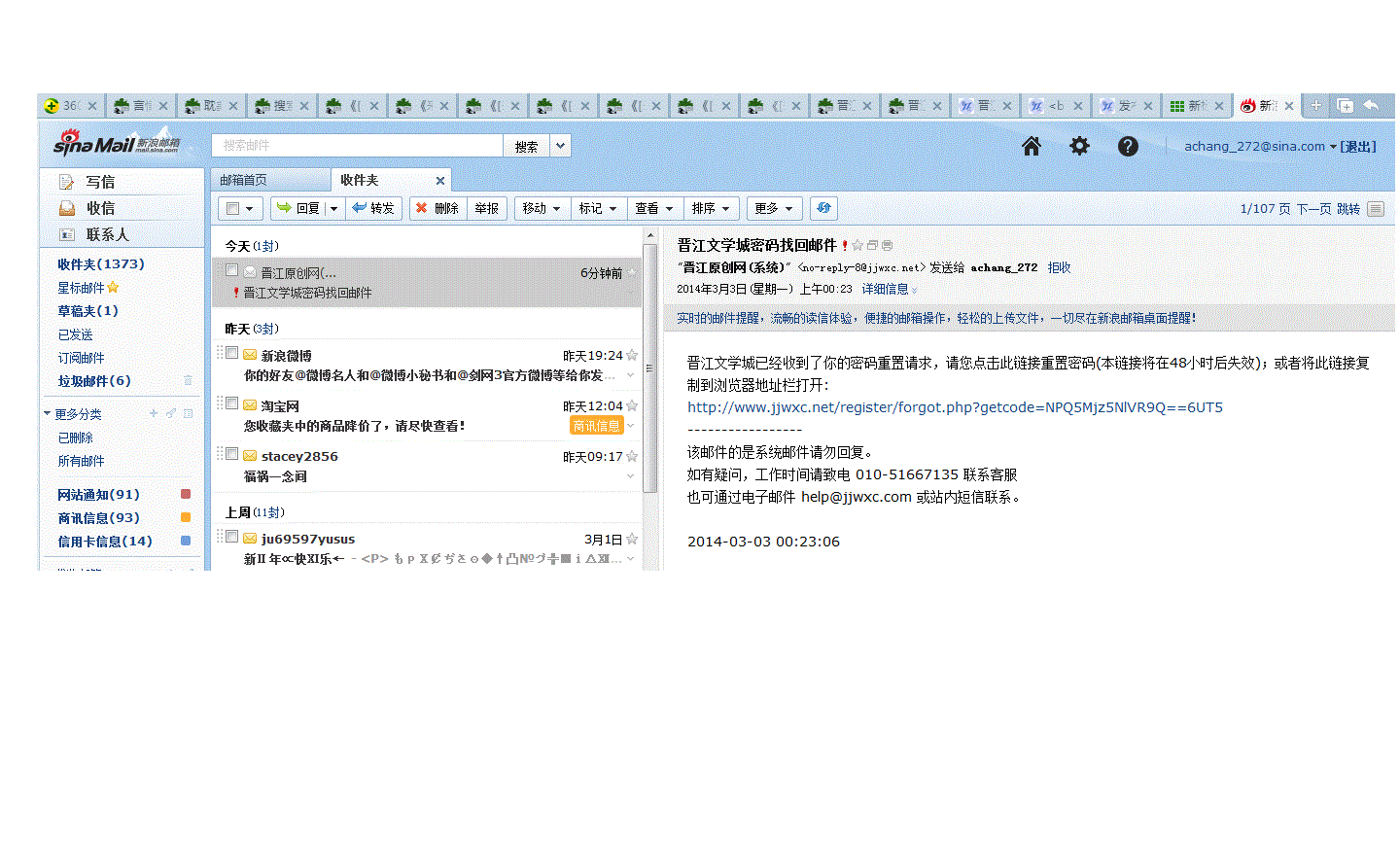The width and height of the screenshot is (1400, 841).
Task: Open 收件夹(1373) folder
Action: tap(100, 263)
